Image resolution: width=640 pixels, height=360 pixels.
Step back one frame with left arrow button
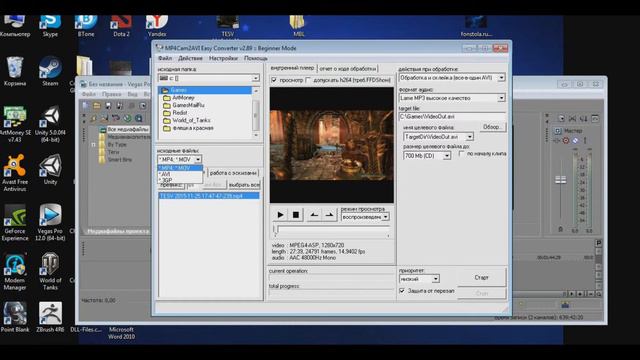click(x=314, y=215)
